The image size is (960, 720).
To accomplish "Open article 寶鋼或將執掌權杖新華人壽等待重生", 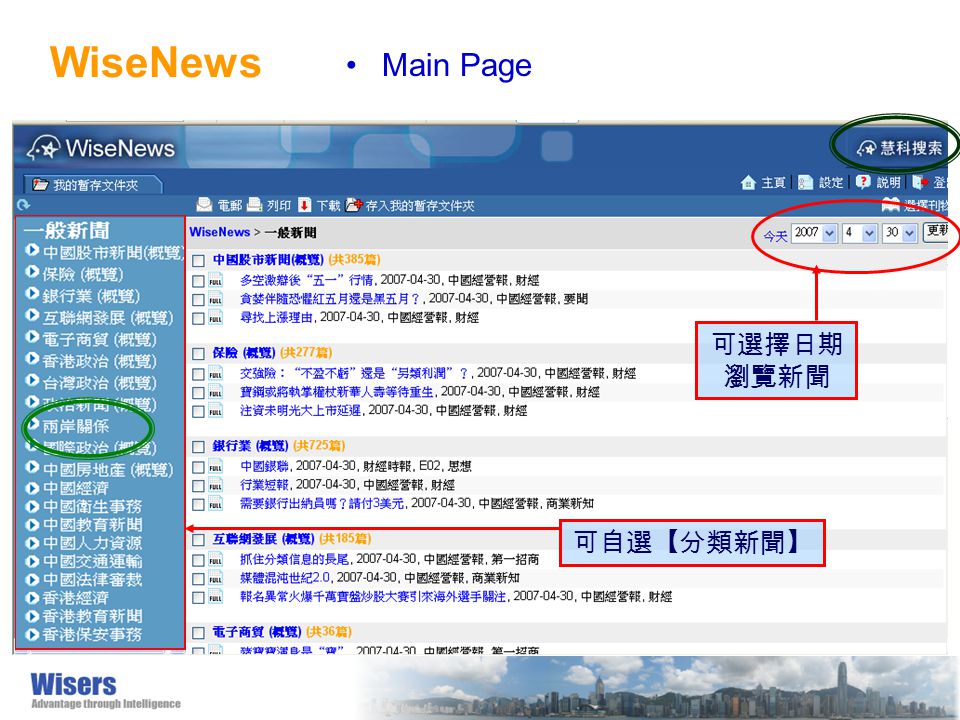I will tap(337, 392).
